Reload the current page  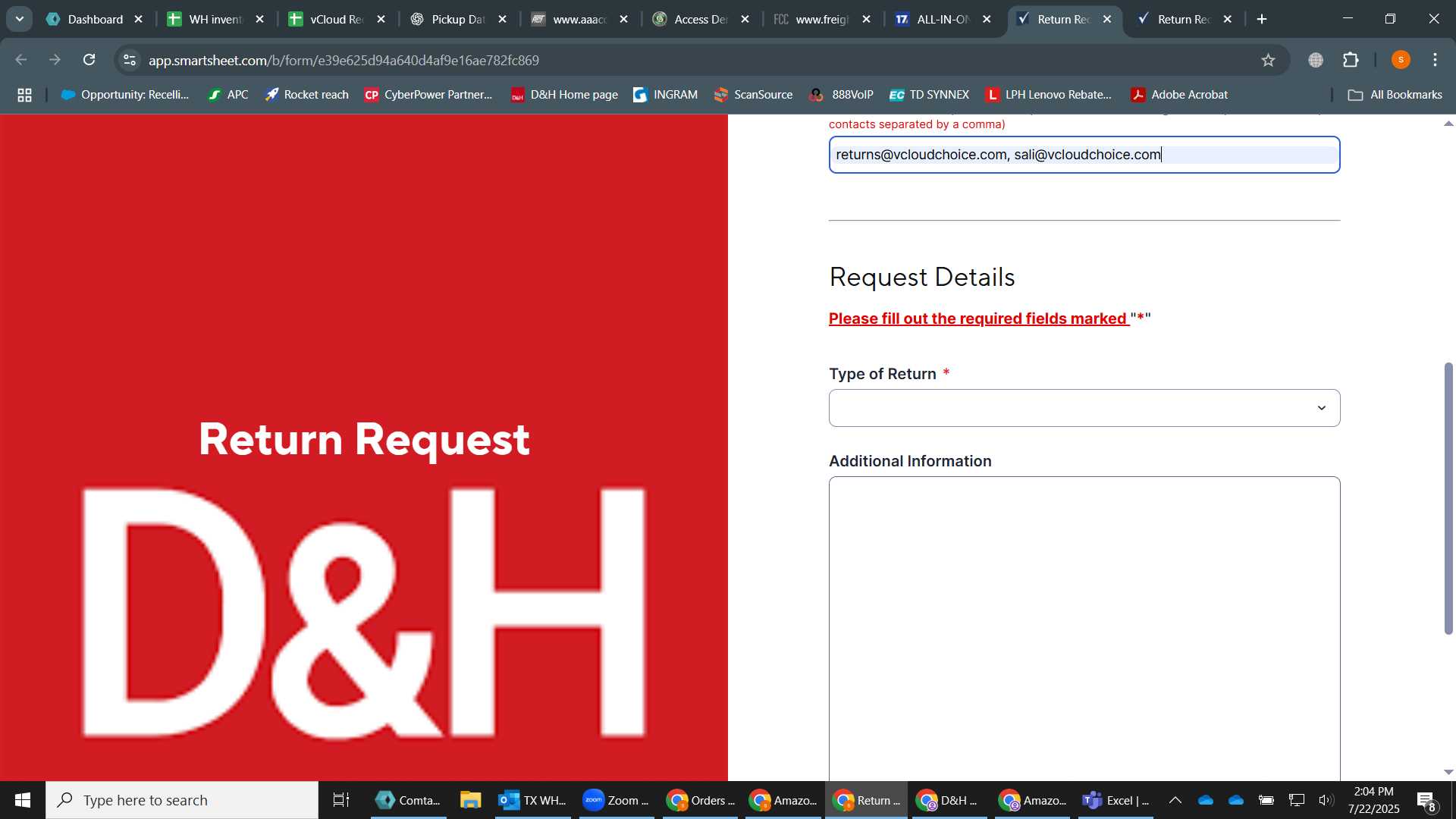(x=89, y=60)
